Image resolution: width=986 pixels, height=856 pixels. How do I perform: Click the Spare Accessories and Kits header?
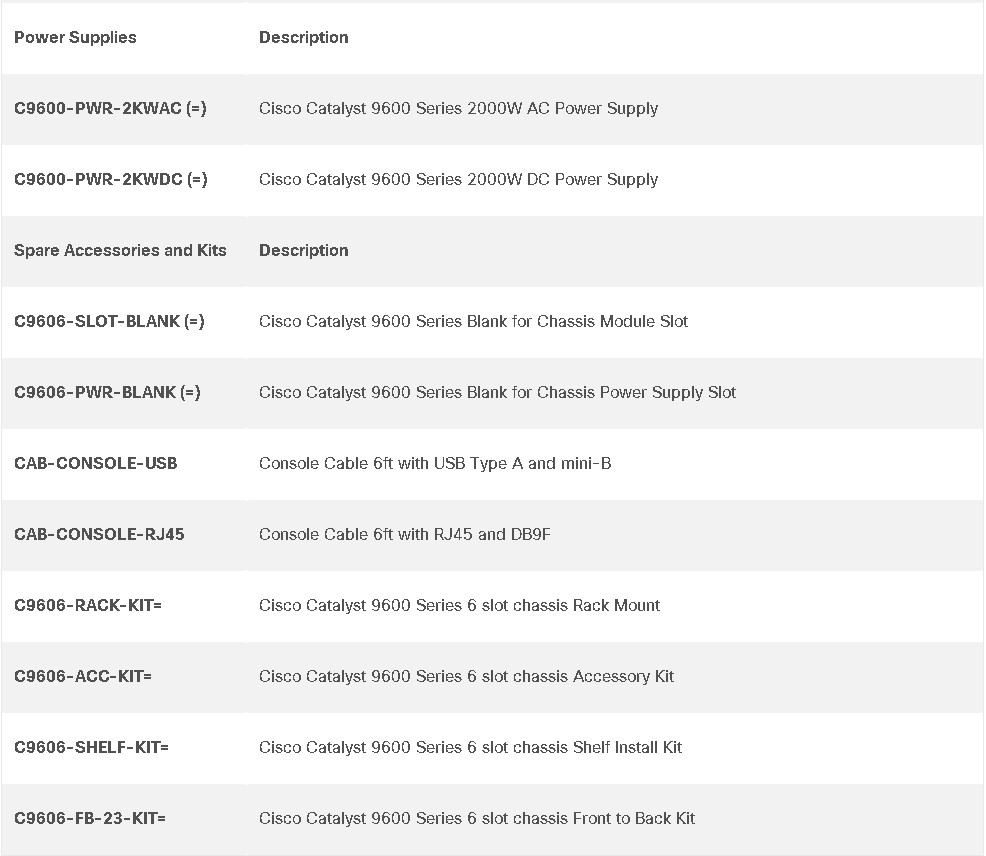pyautogui.click(x=120, y=250)
